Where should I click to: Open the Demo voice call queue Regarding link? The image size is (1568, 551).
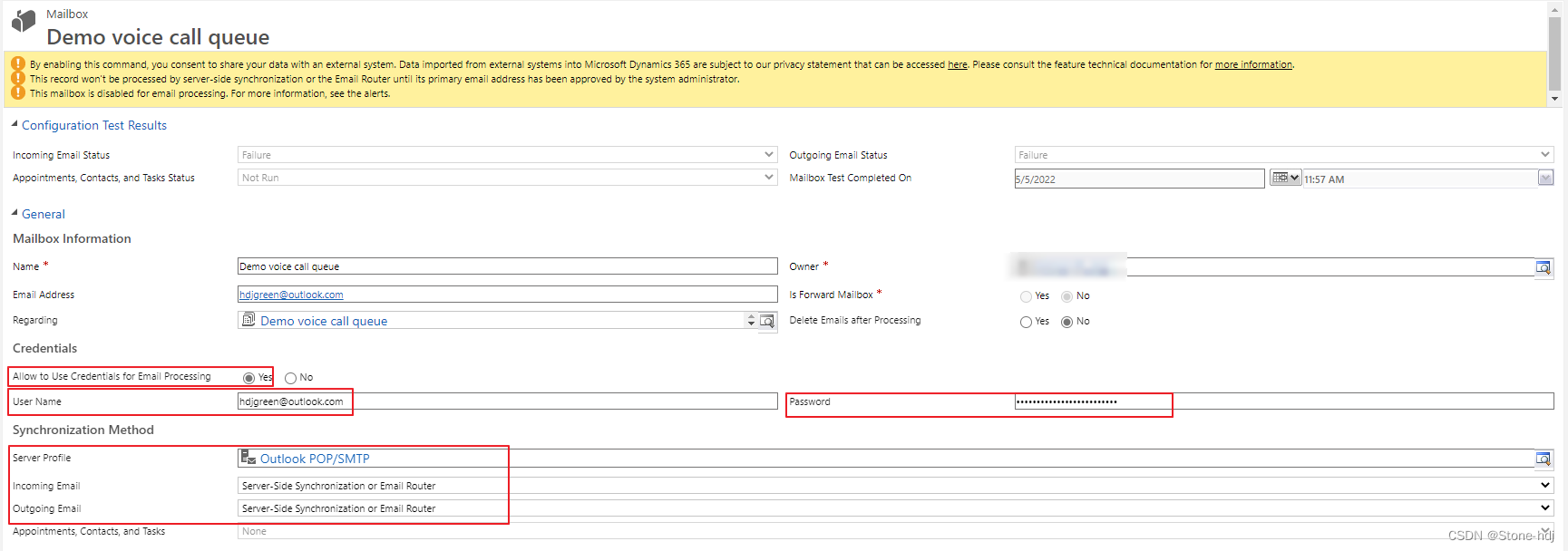coord(324,321)
